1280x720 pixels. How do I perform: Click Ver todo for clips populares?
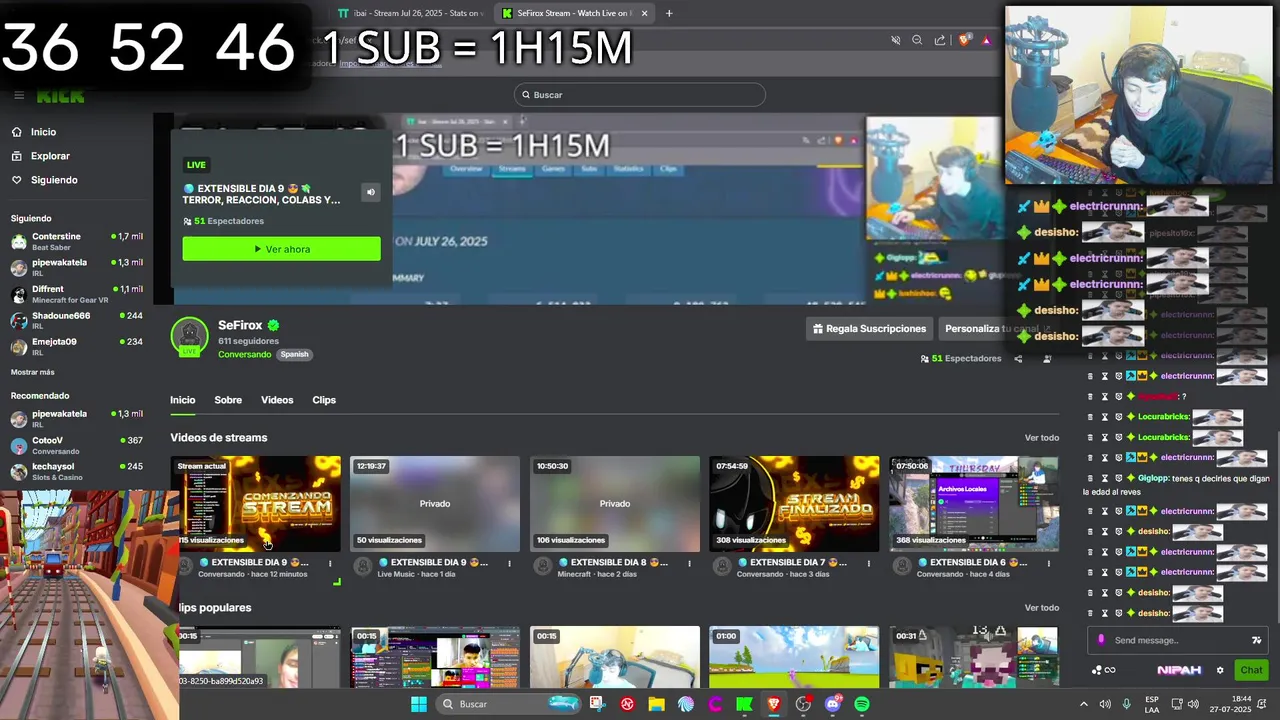pyautogui.click(x=1042, y=608)
